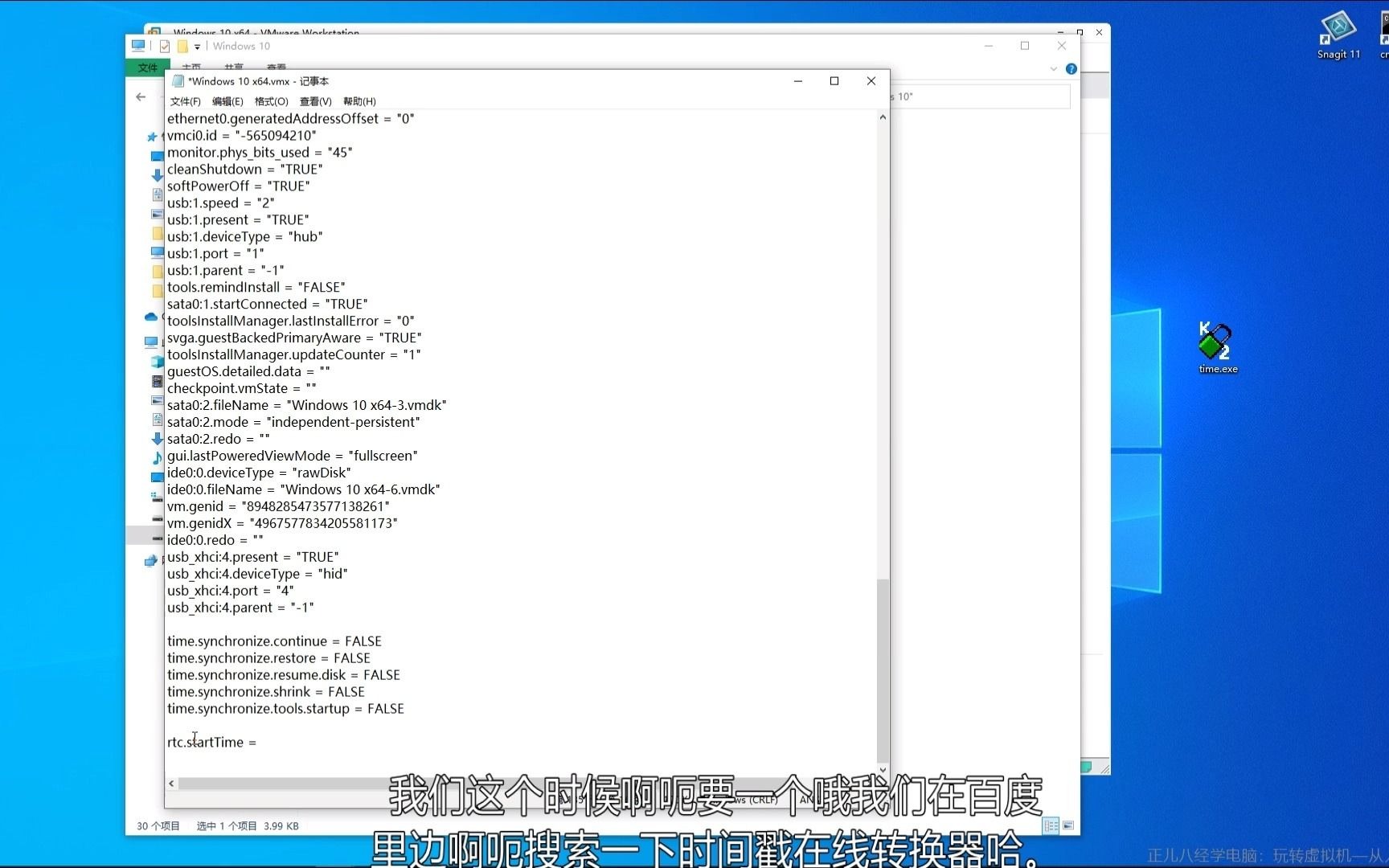The image size is (1389, 868).
Task: Click the line time.synchronize.continue = FALSE
Action: click(x=274, y=641)
